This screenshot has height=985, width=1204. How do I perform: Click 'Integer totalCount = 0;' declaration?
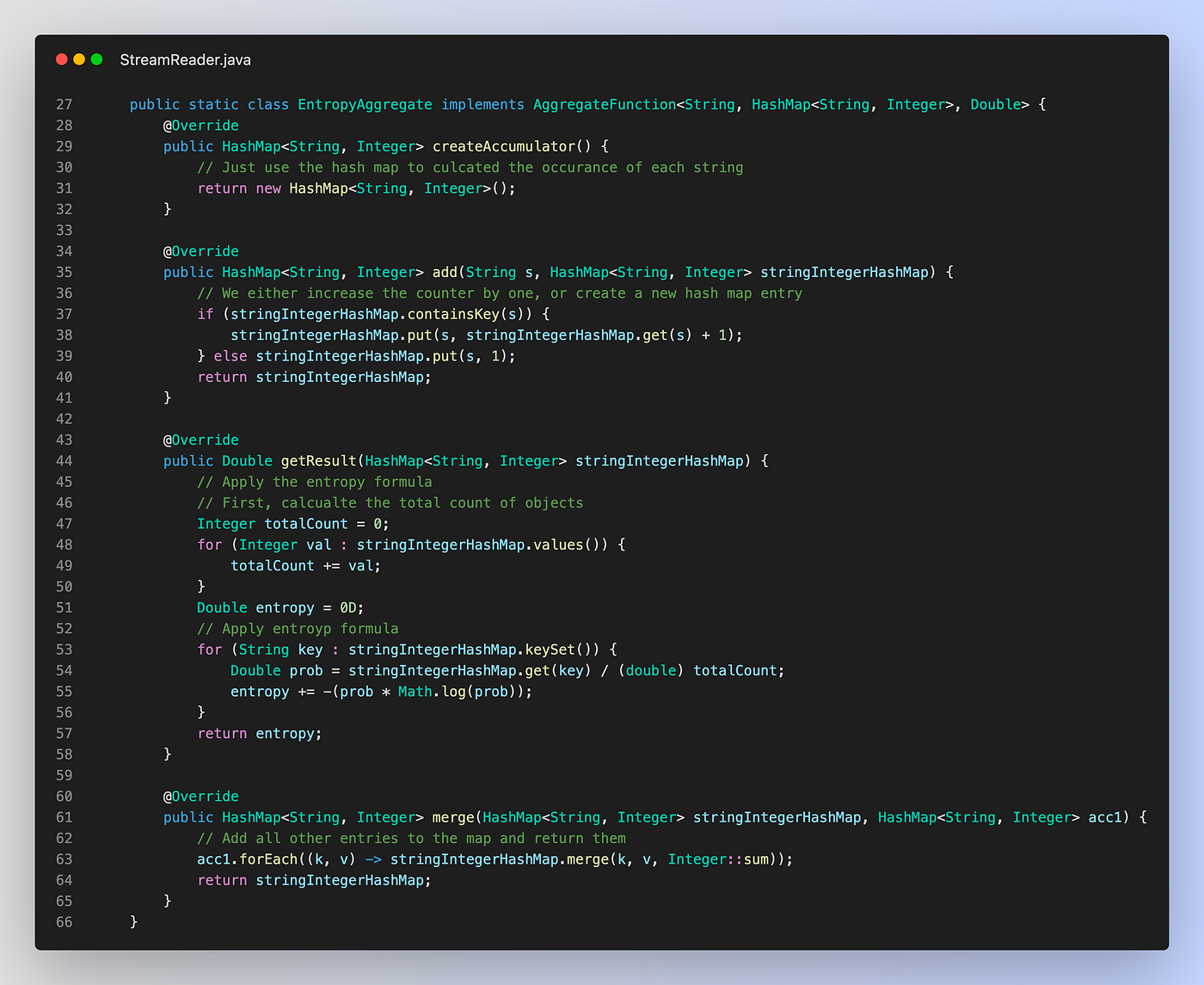click(293, 524)
